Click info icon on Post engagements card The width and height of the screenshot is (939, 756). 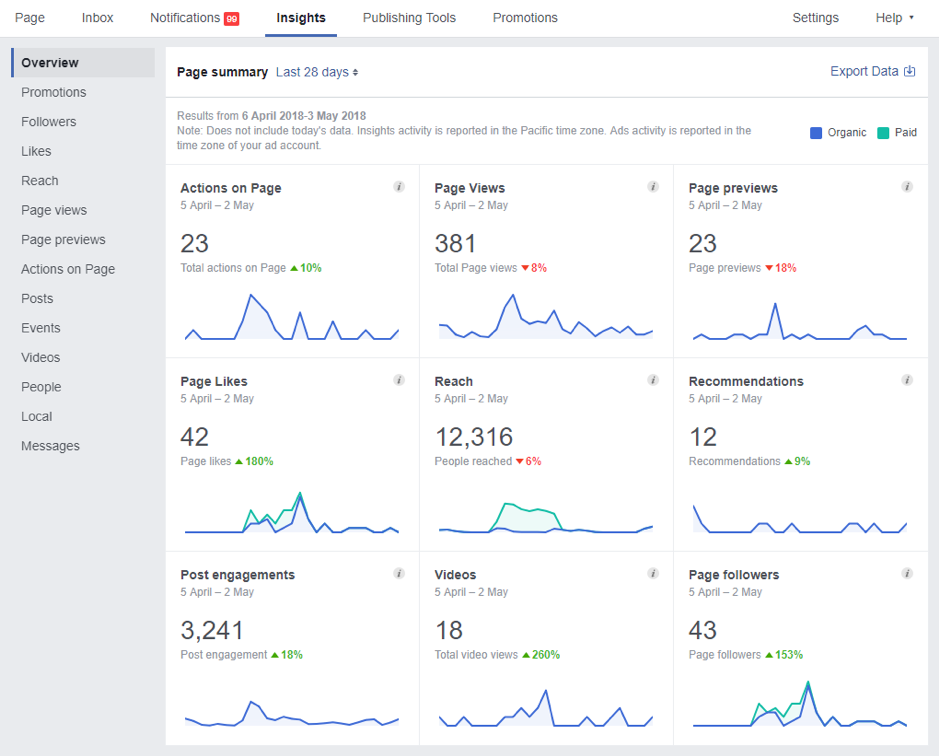point(399,573)
